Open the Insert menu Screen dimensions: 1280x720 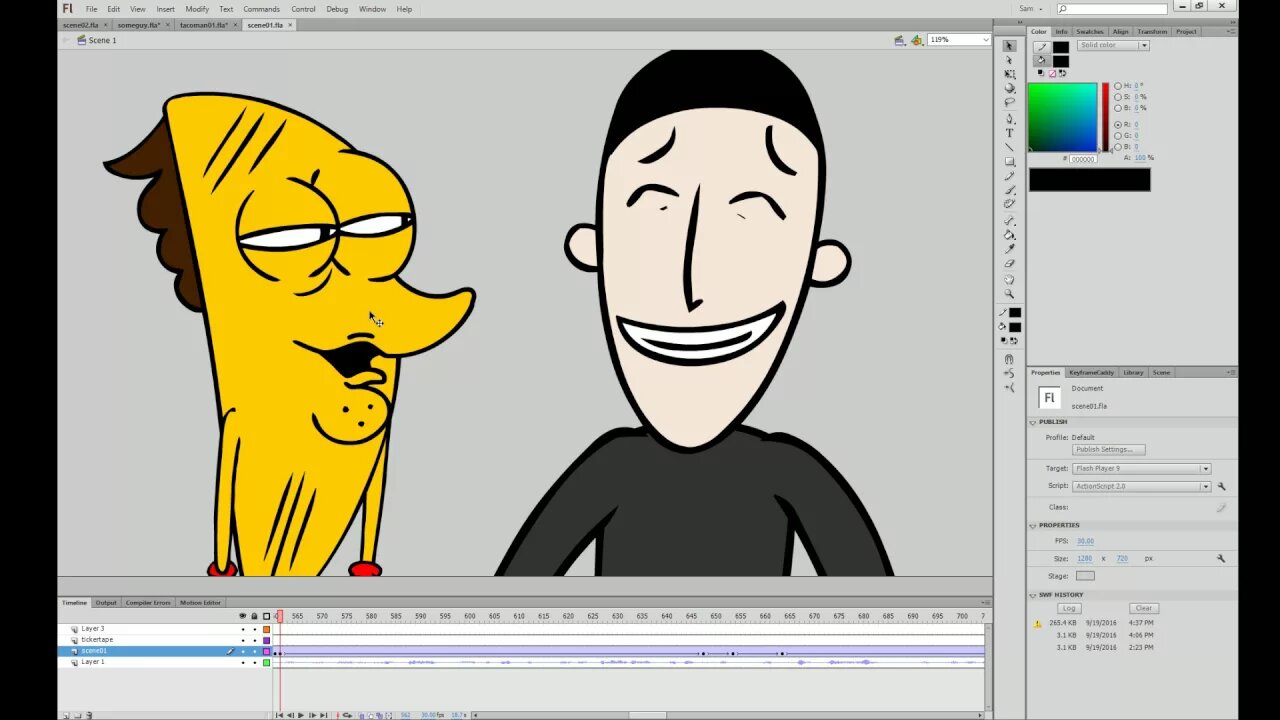pyautogui.click(x=165, y=9)
